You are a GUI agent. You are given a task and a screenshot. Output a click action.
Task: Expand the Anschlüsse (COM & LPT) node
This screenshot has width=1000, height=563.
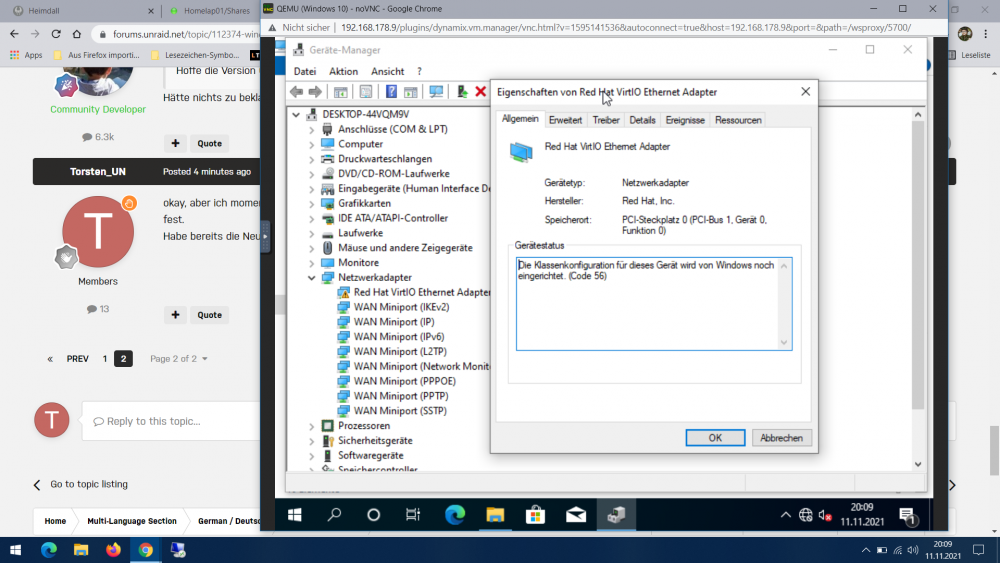click(312, 129)
